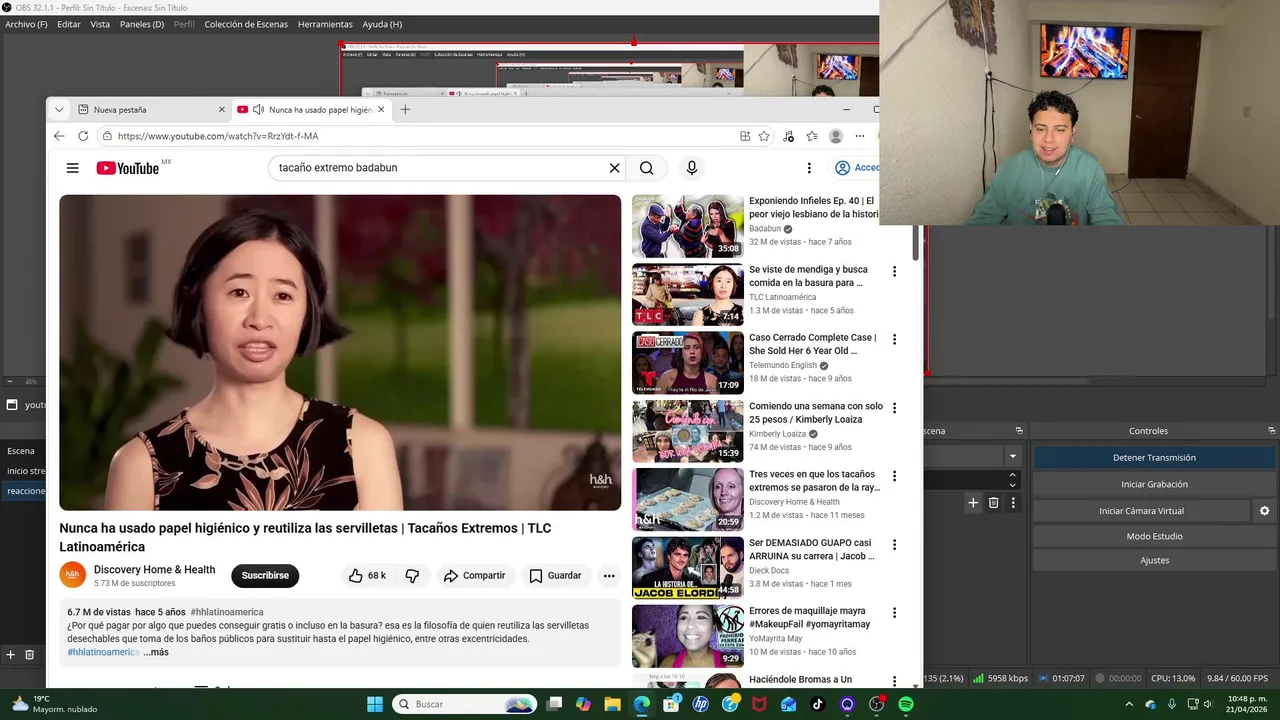Expand the video description with ...más

click(156, 652)
